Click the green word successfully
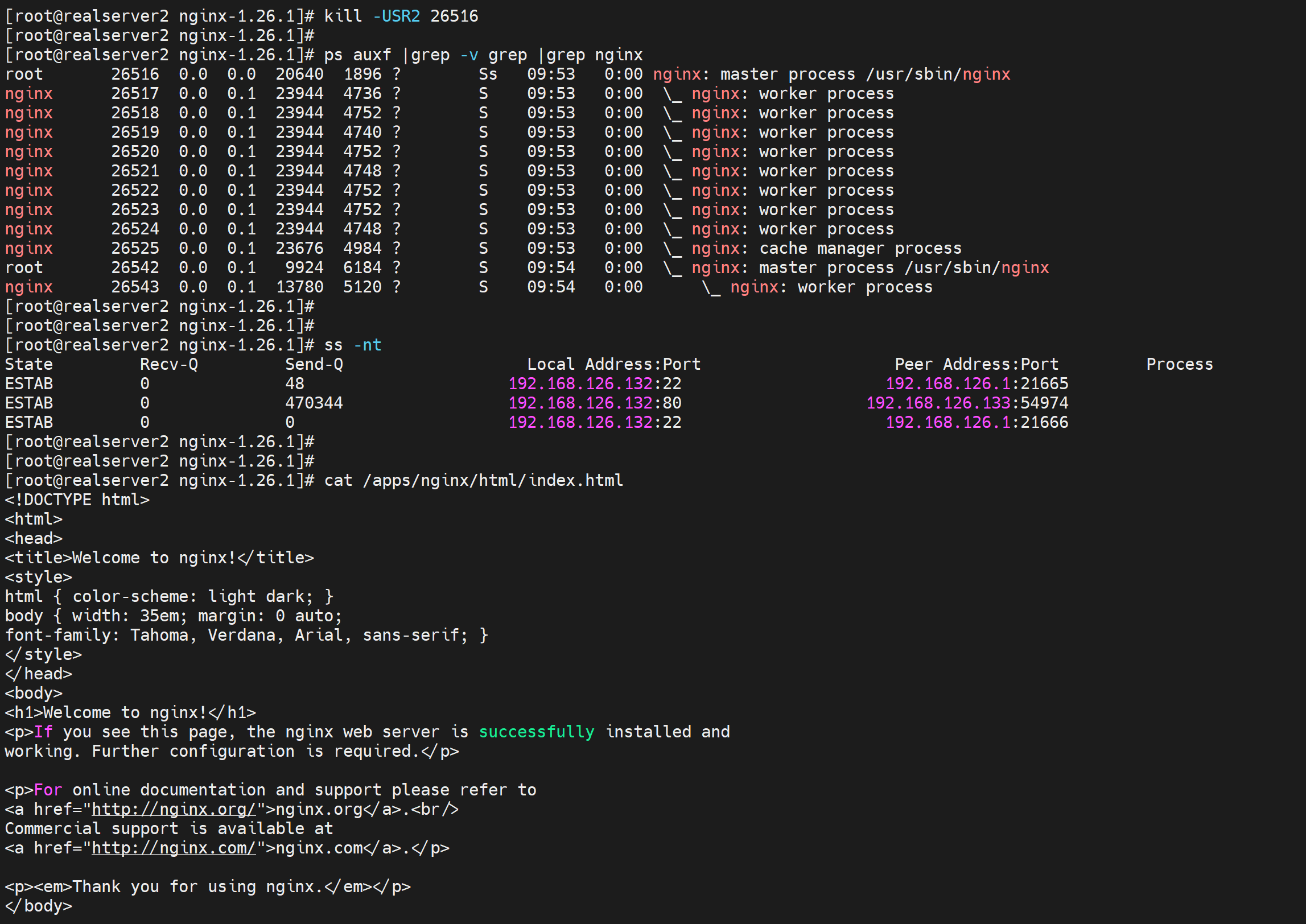 [536, 732]
